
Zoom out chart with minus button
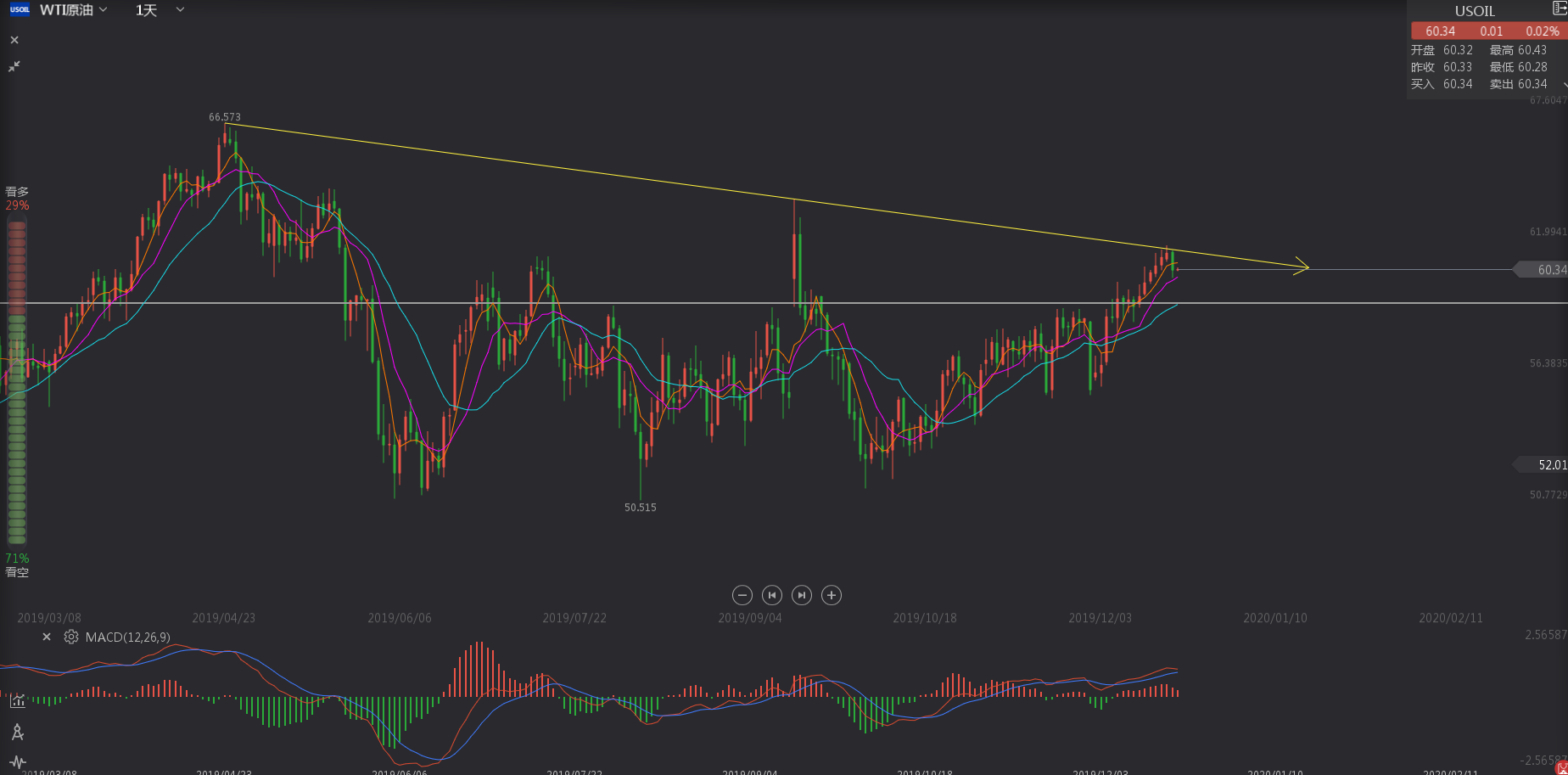click(x=742, y=595)
